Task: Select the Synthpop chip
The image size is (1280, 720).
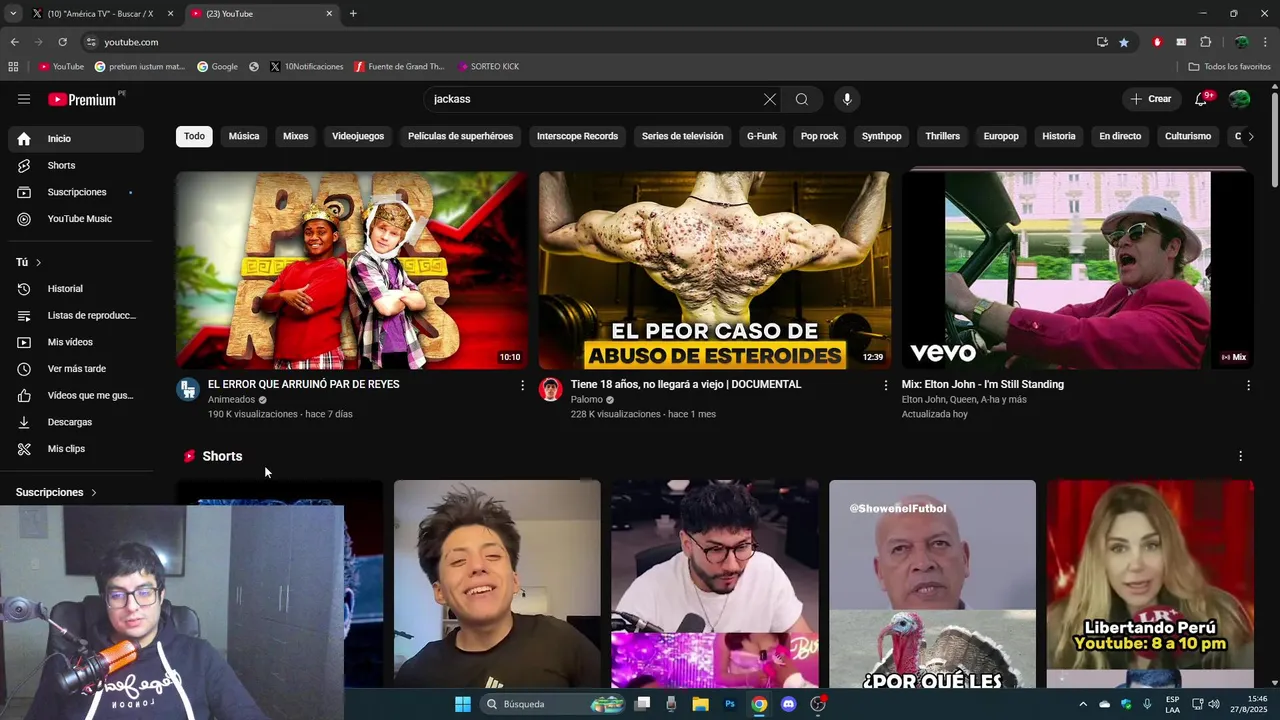Action: 882,136
